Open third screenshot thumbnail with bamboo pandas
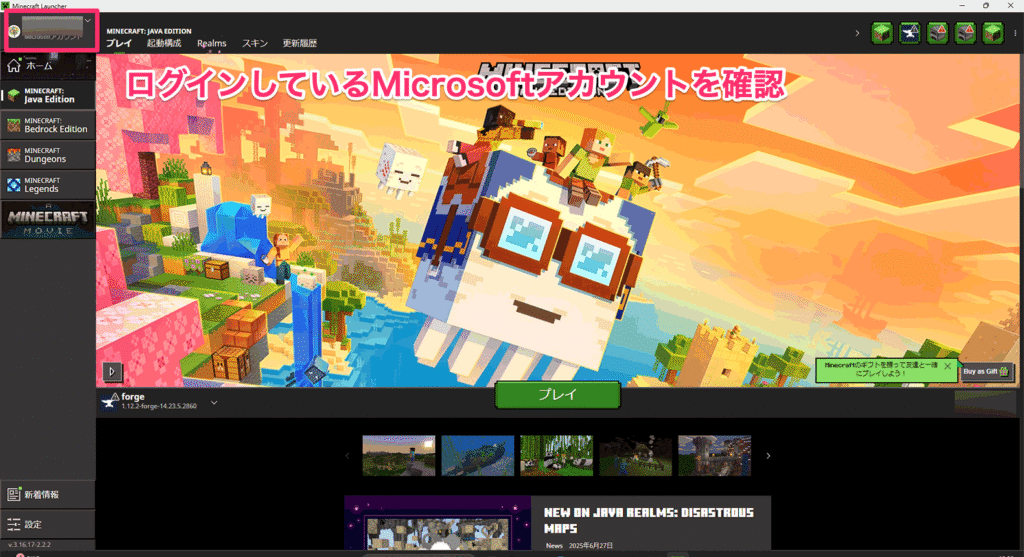Viewport: 1024px width, 557px height. tap(556, 456)
